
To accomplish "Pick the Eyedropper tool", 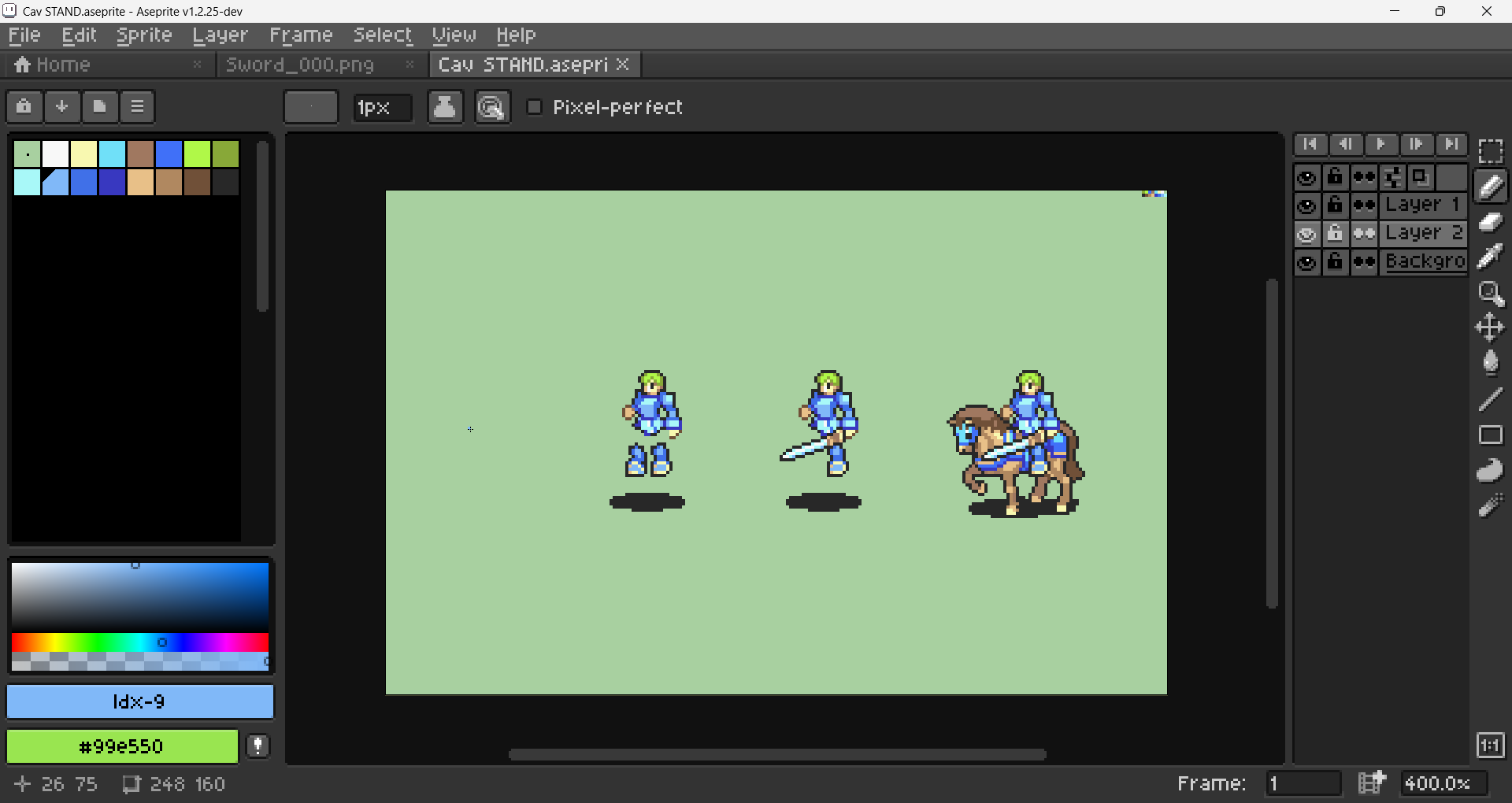I will click(1491, 257).
